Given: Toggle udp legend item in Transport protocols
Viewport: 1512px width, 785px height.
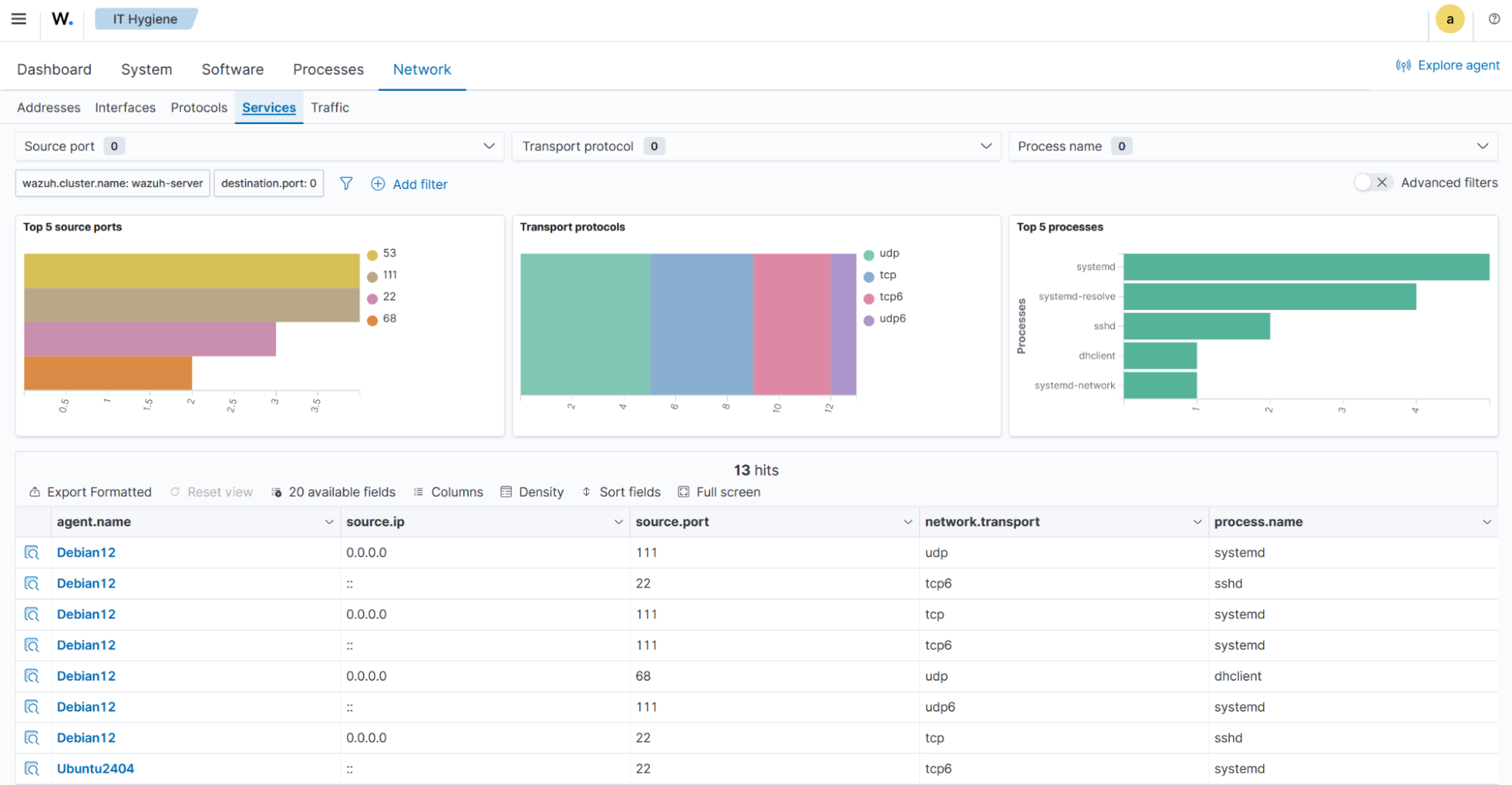Looking at the screenshot, I should tap(889, 253).
